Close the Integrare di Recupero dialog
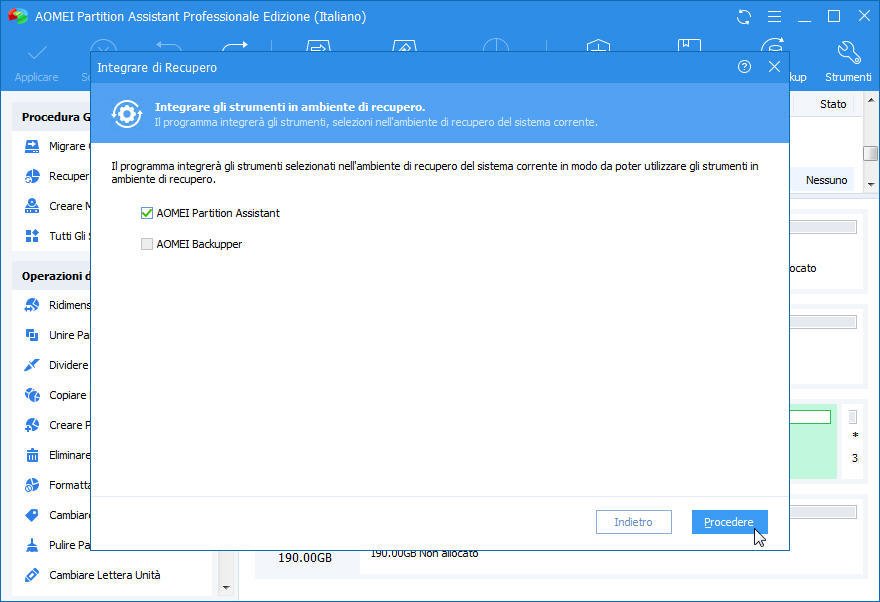880x602 pixels. pos(774,67)
